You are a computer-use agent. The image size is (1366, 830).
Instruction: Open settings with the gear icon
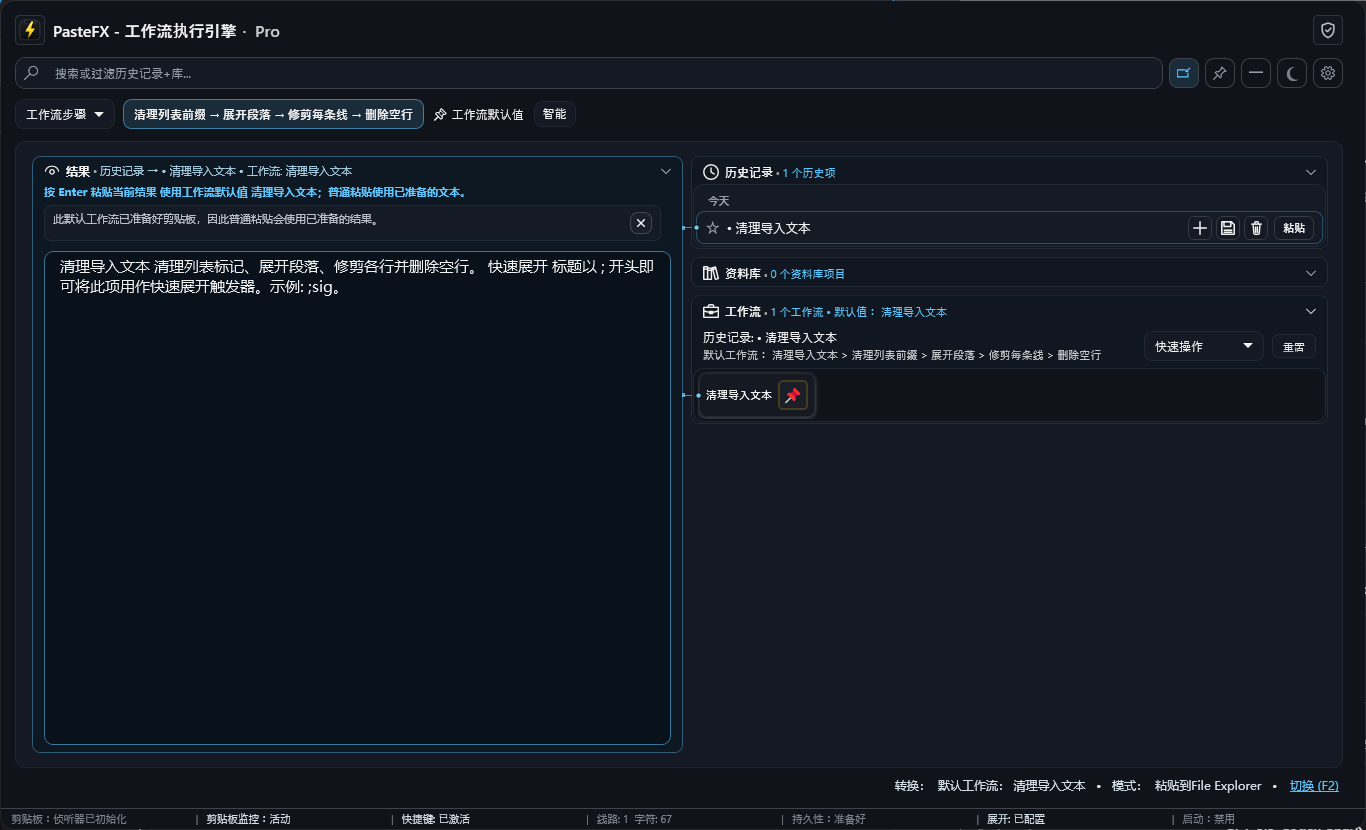1328,73
